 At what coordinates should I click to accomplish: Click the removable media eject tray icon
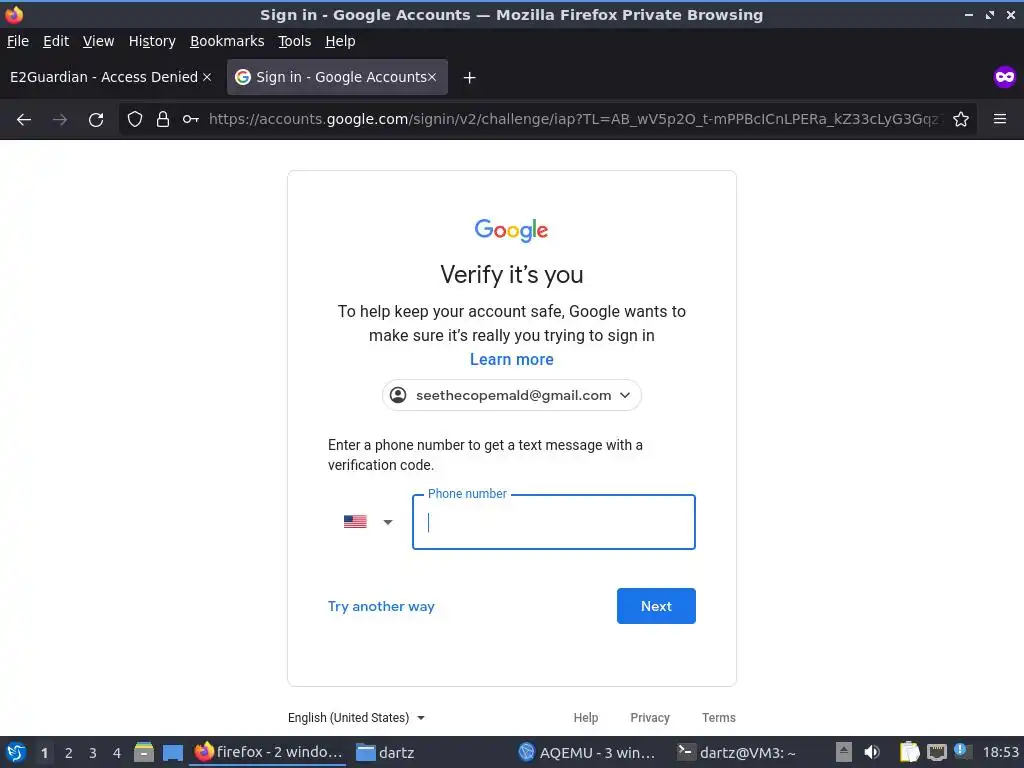[844, 752]
